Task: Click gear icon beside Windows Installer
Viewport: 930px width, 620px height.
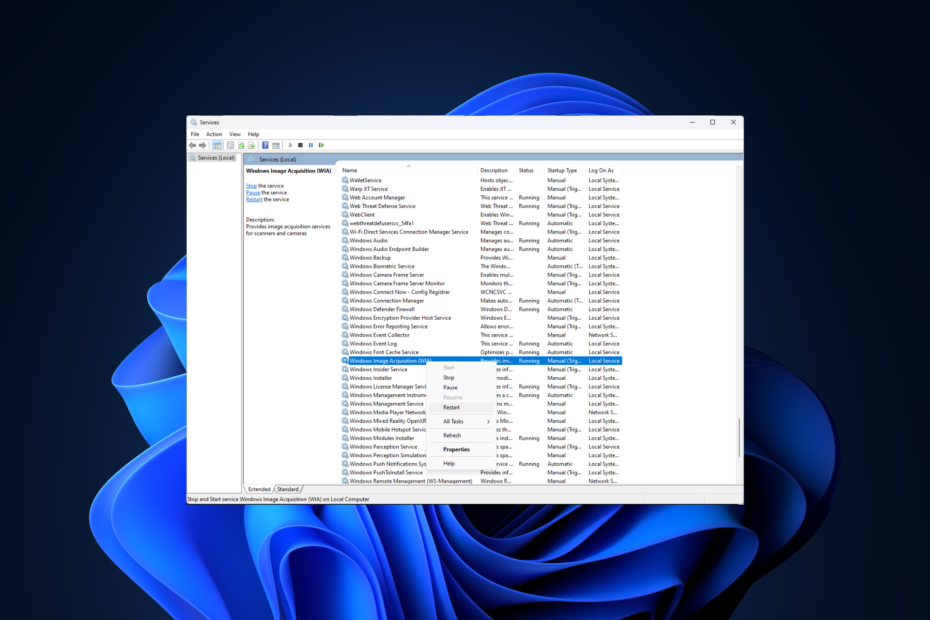Action: [345, 377]
